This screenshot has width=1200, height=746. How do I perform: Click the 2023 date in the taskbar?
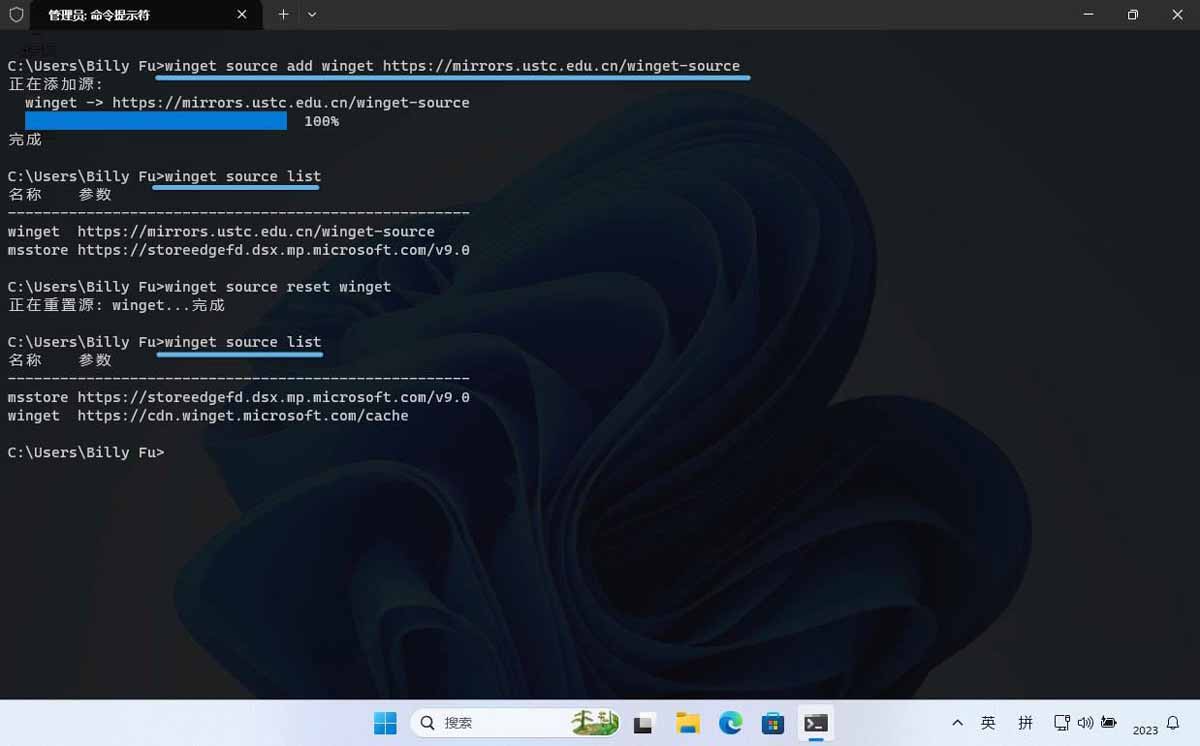[1145, 730]
